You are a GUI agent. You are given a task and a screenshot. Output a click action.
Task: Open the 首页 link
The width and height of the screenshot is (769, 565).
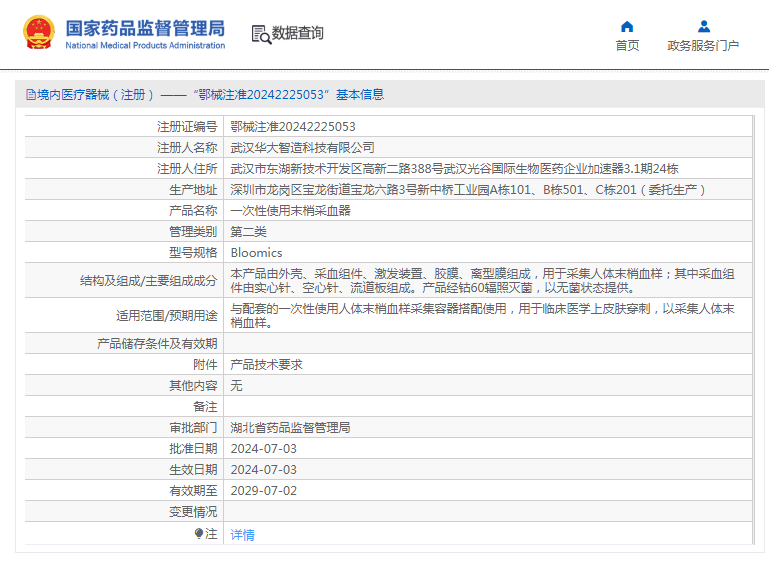[627, 46]
